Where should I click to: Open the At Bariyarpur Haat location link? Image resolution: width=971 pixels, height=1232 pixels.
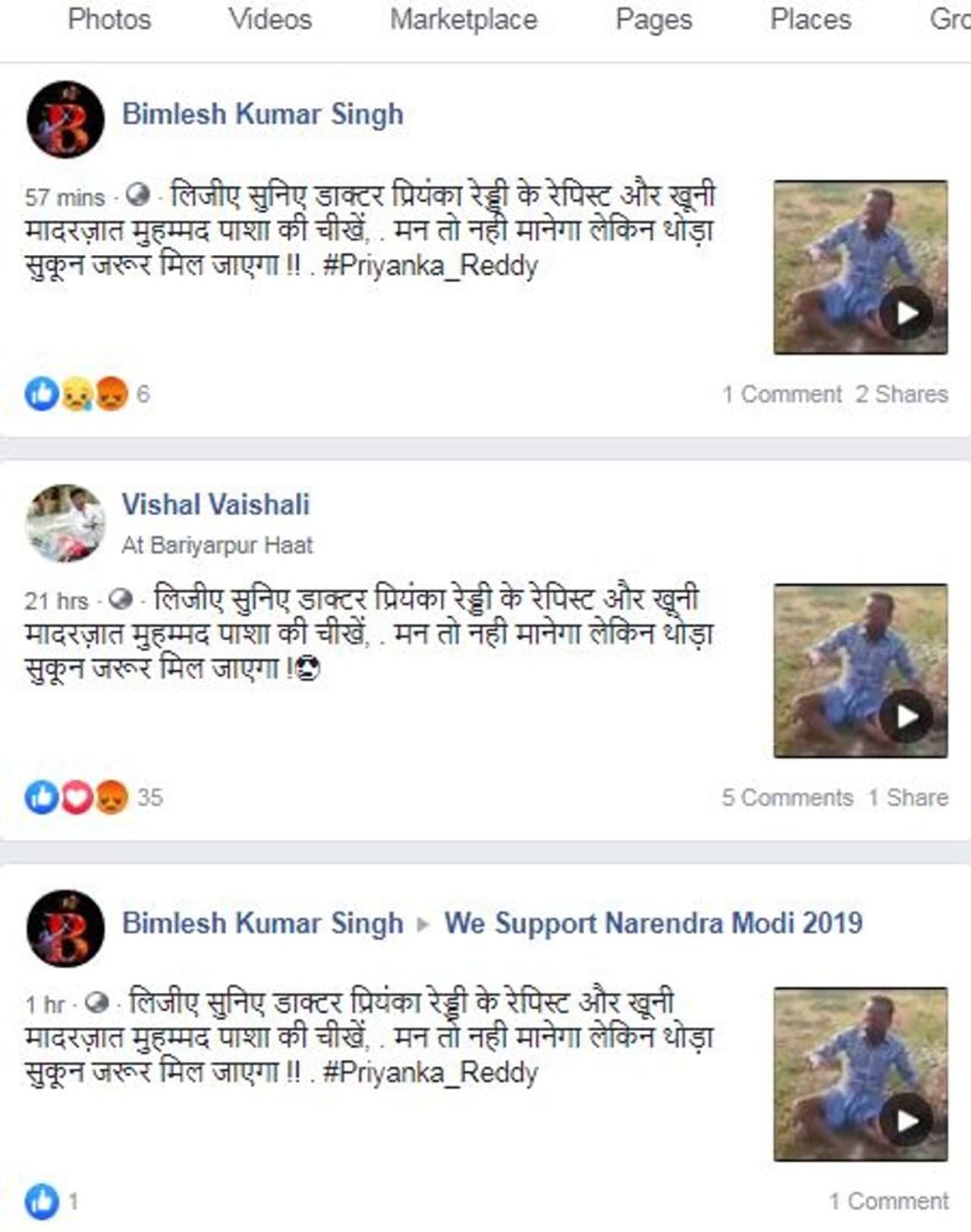pos(217,545)
